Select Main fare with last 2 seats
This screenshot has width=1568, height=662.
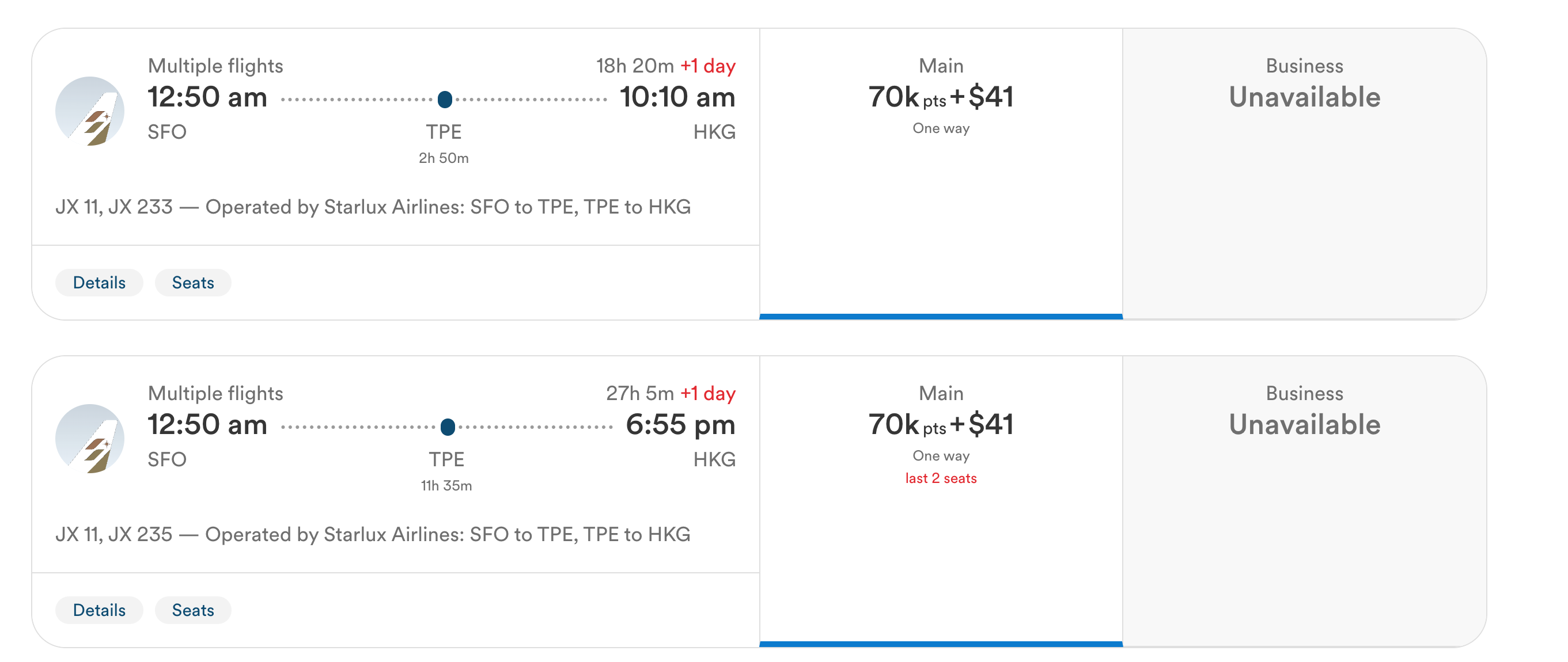[941, 501]
